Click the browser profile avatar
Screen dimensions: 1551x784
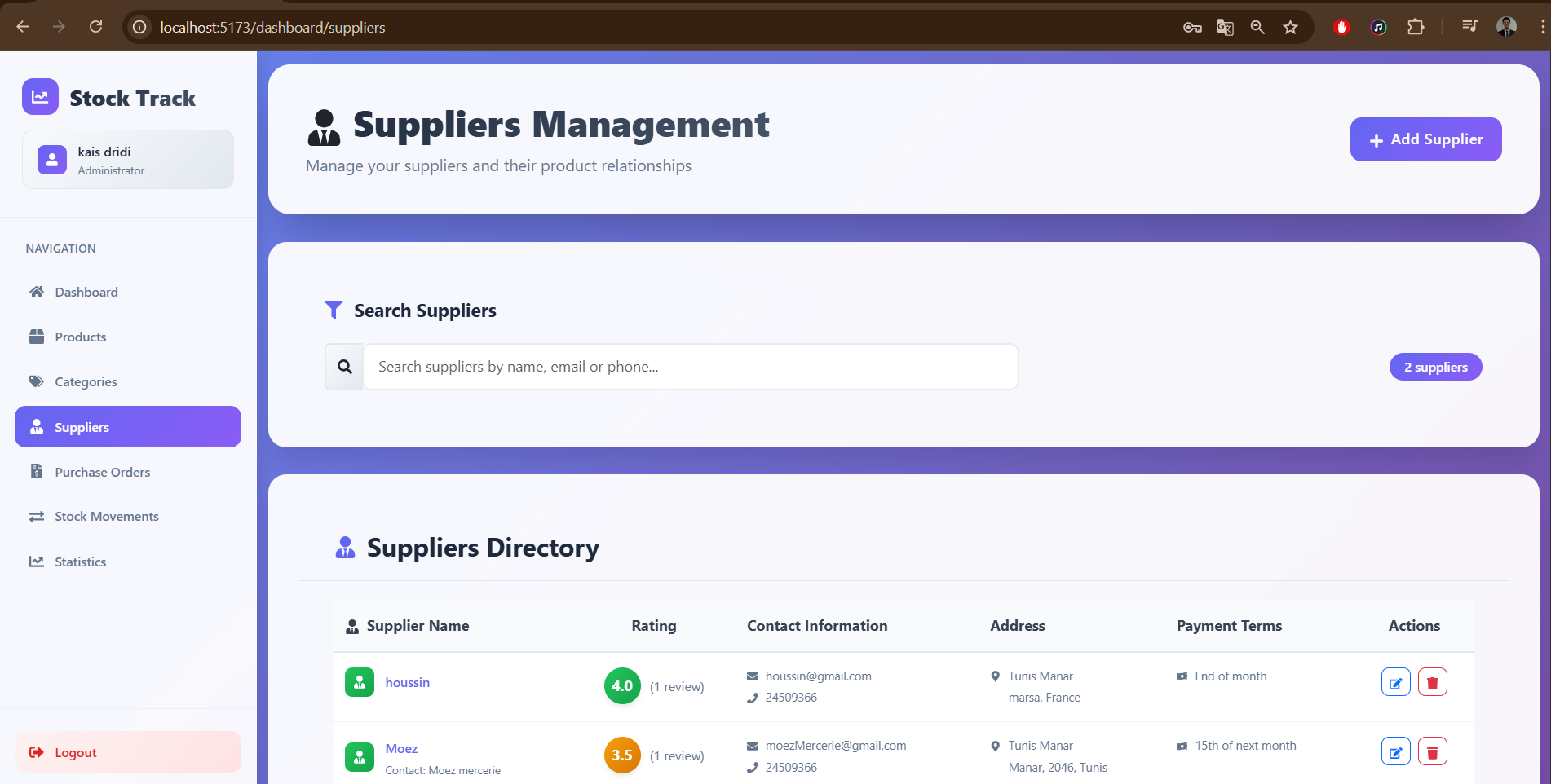[1507, 27]
